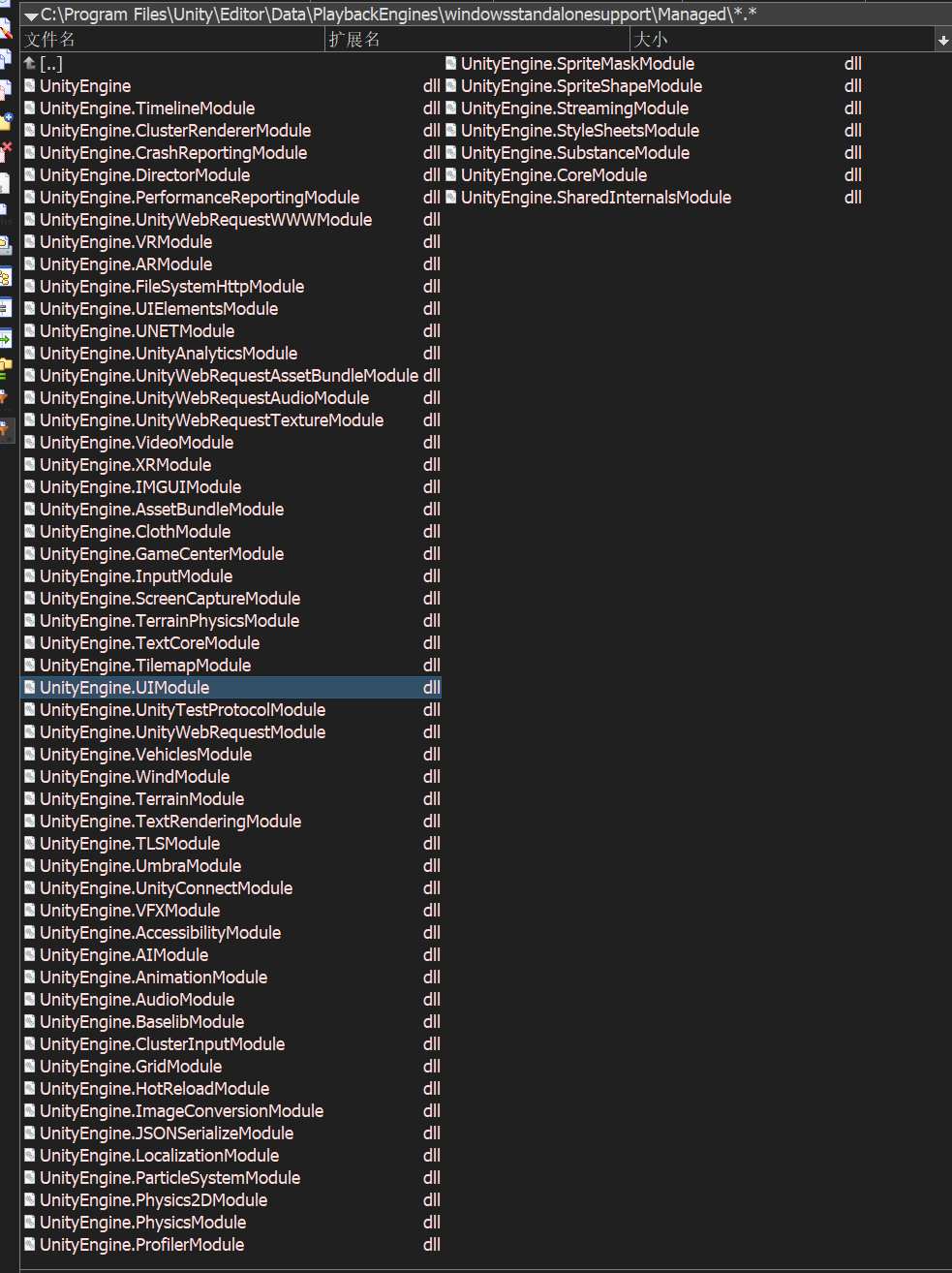Select UnityEngine.UnityTestProtocolModule file name
952x1273 pixels.
[183, 710]
